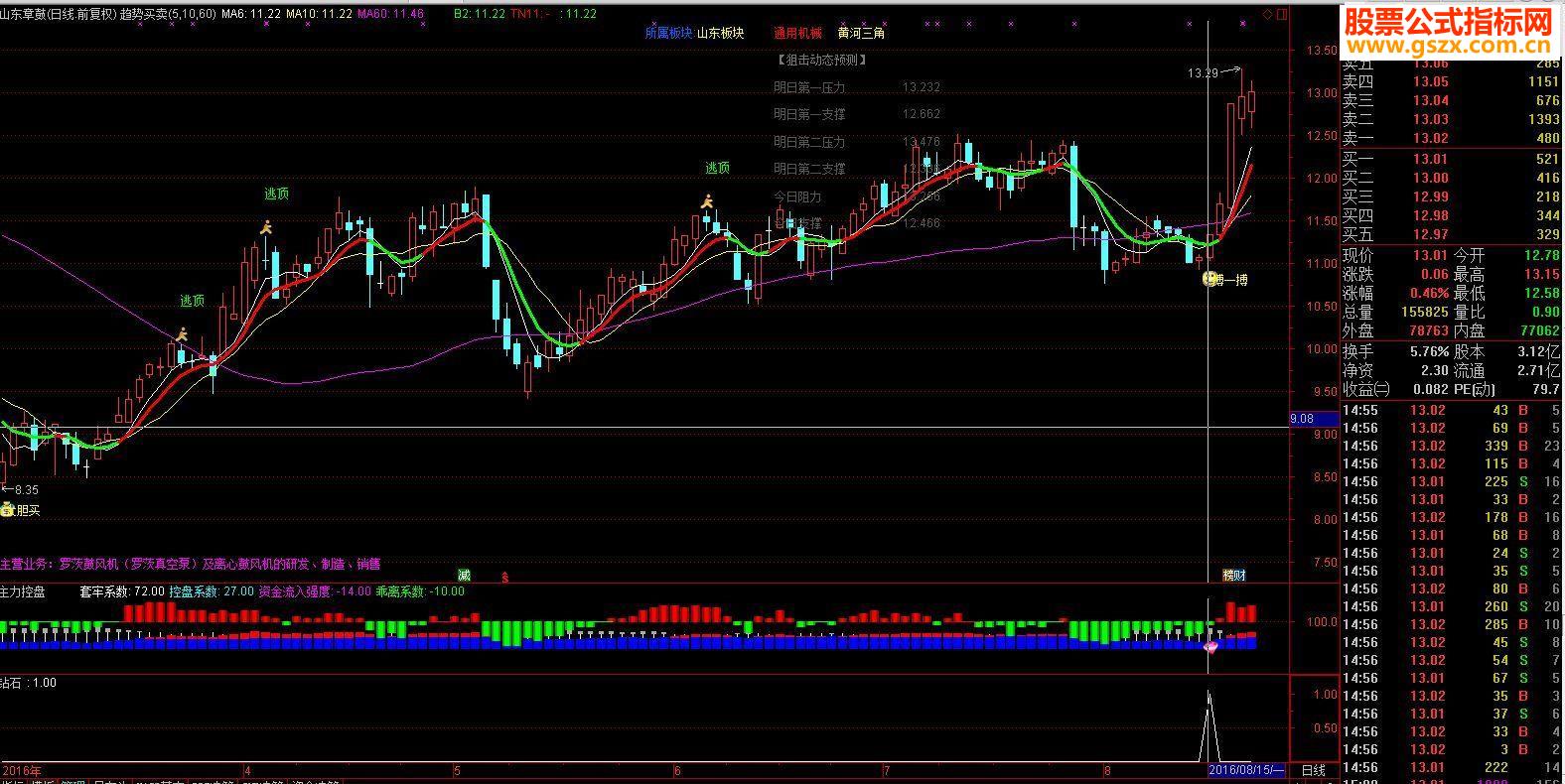
Task: Click the 榜财 event marker
Action: click(1234, 575)
